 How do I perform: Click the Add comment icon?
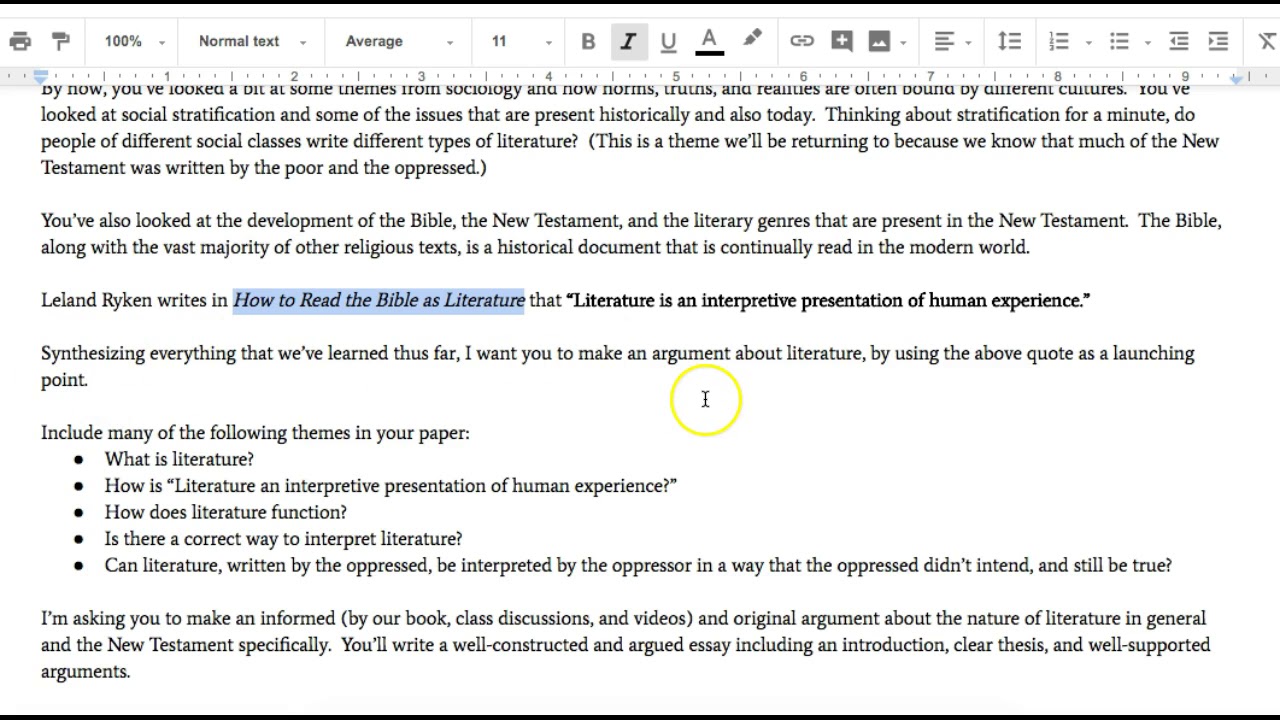tap(842, 41)
